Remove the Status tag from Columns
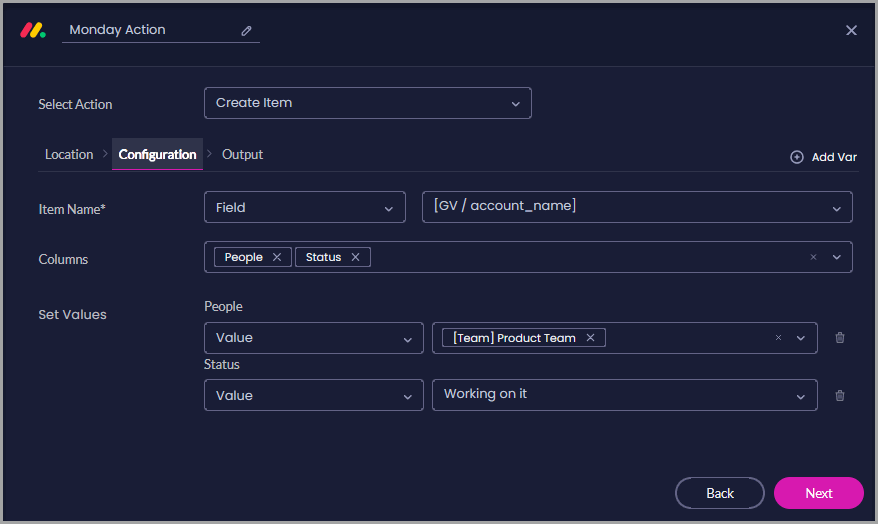Viewport: 878px width, 524px height. pos(355,257)
